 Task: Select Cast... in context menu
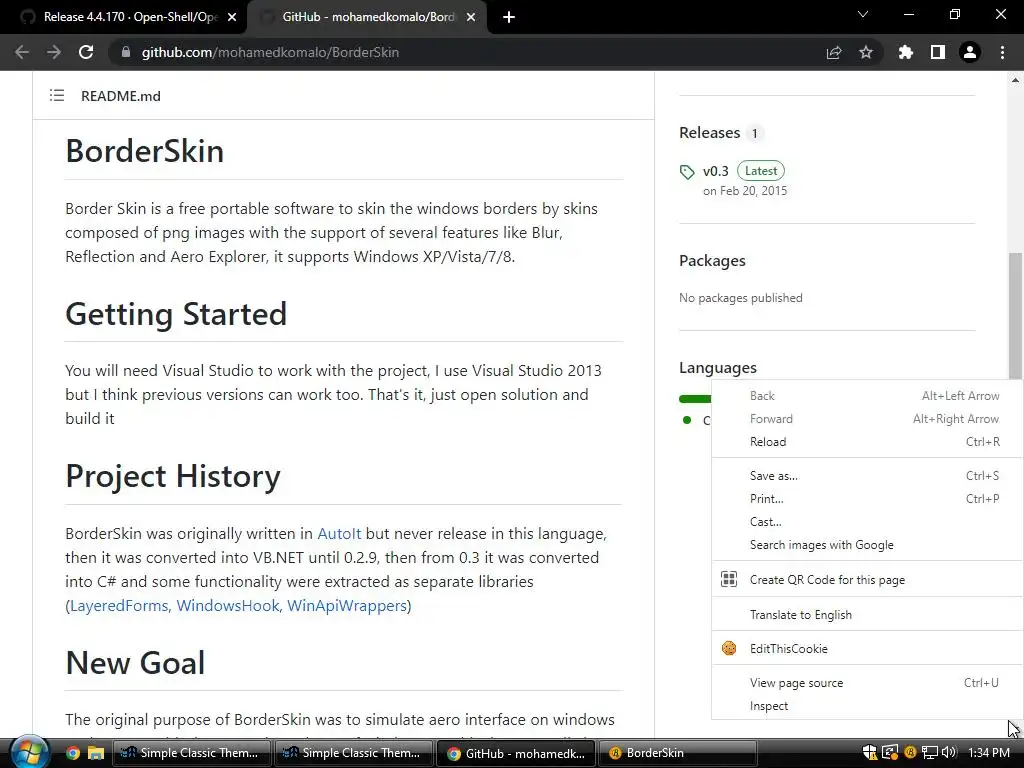pos(867,521)
